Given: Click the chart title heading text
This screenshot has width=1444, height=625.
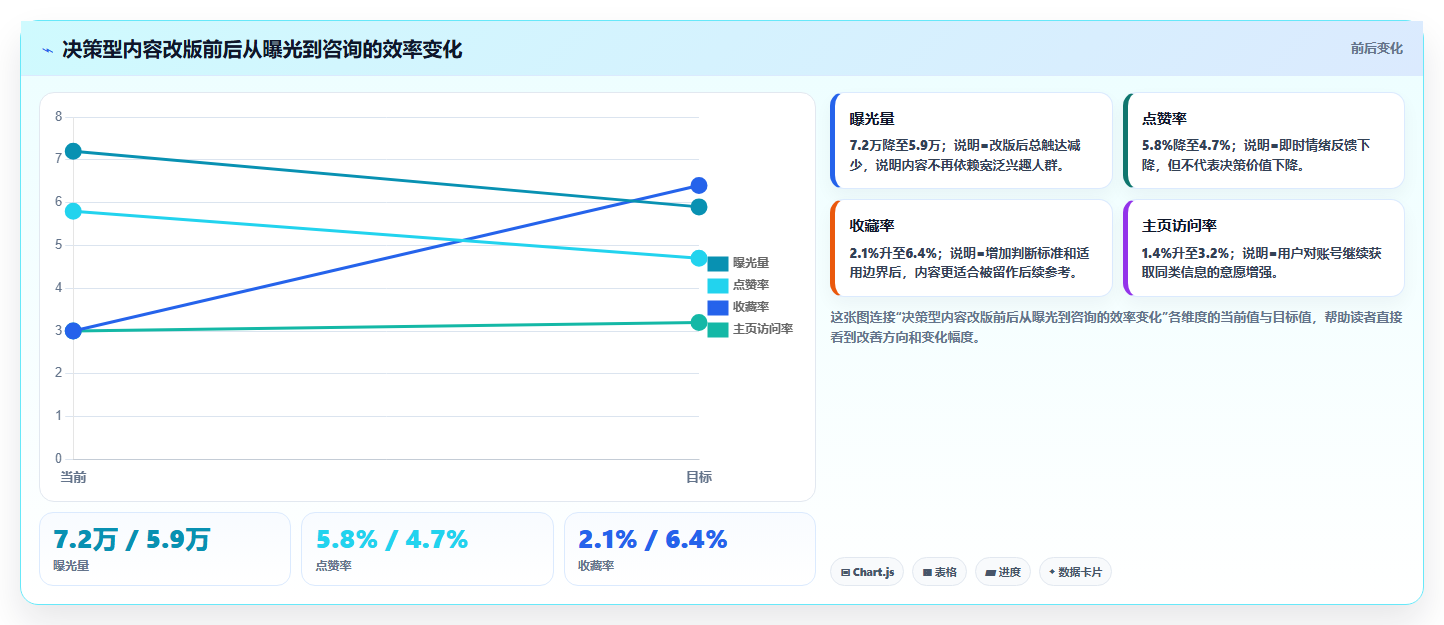Looking at the screenshot, I should point(262,50).
